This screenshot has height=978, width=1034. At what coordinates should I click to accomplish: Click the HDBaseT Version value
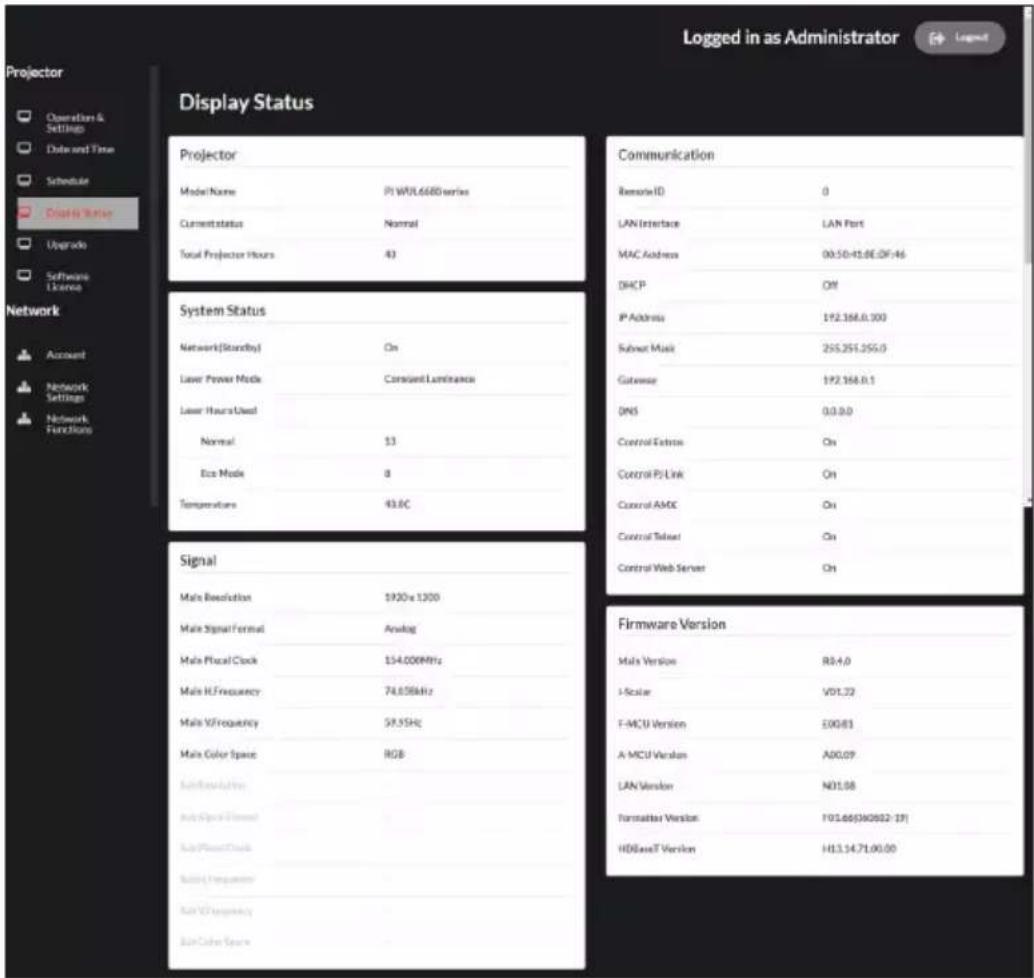coord(859,849)
